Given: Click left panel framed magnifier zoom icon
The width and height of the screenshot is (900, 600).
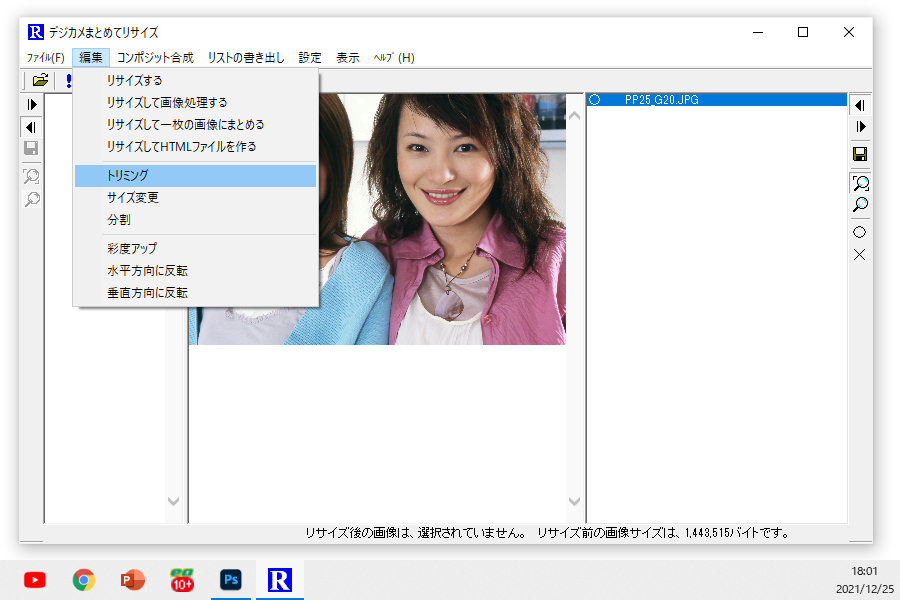Looking at the screenshot, I should pos(32,176).
